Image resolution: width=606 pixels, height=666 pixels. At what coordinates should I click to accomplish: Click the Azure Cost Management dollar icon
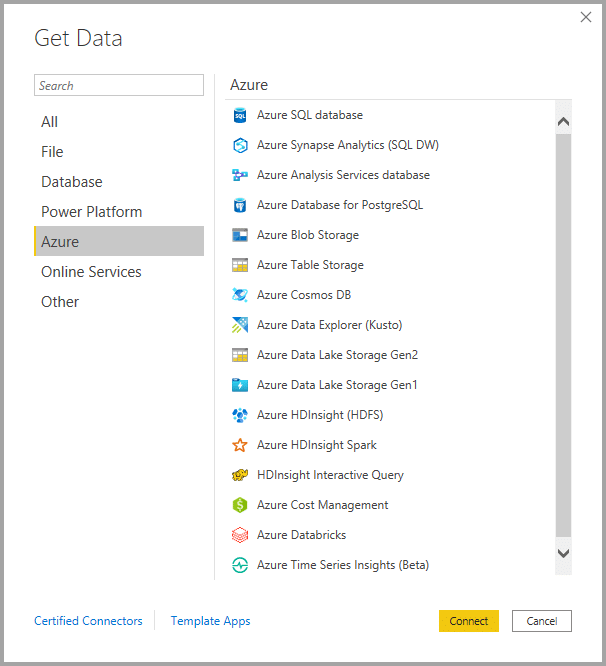(x=240, y=506)
